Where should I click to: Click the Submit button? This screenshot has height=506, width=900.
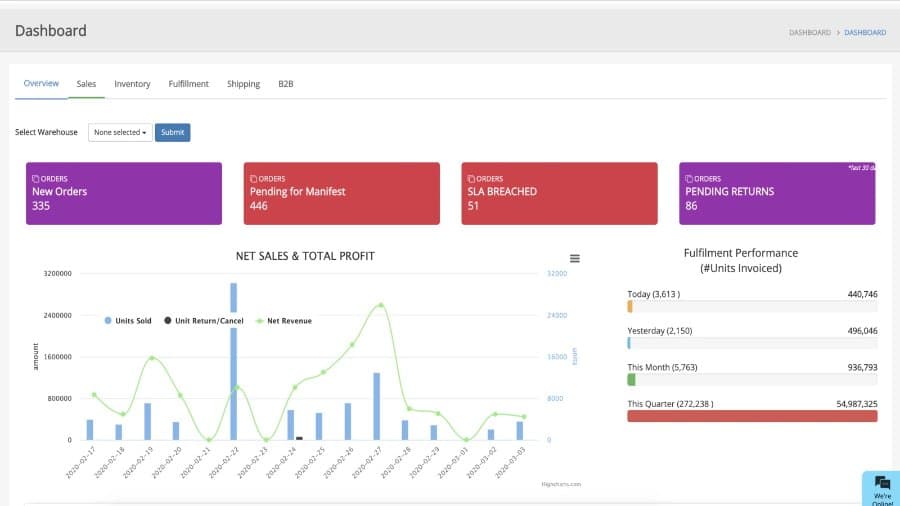point(172,133)
